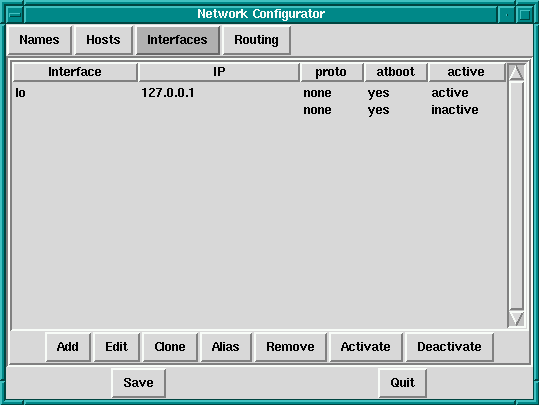539x405 pixels.
Task: Open the window menu icon in title bar
Action: pos(15,15)
